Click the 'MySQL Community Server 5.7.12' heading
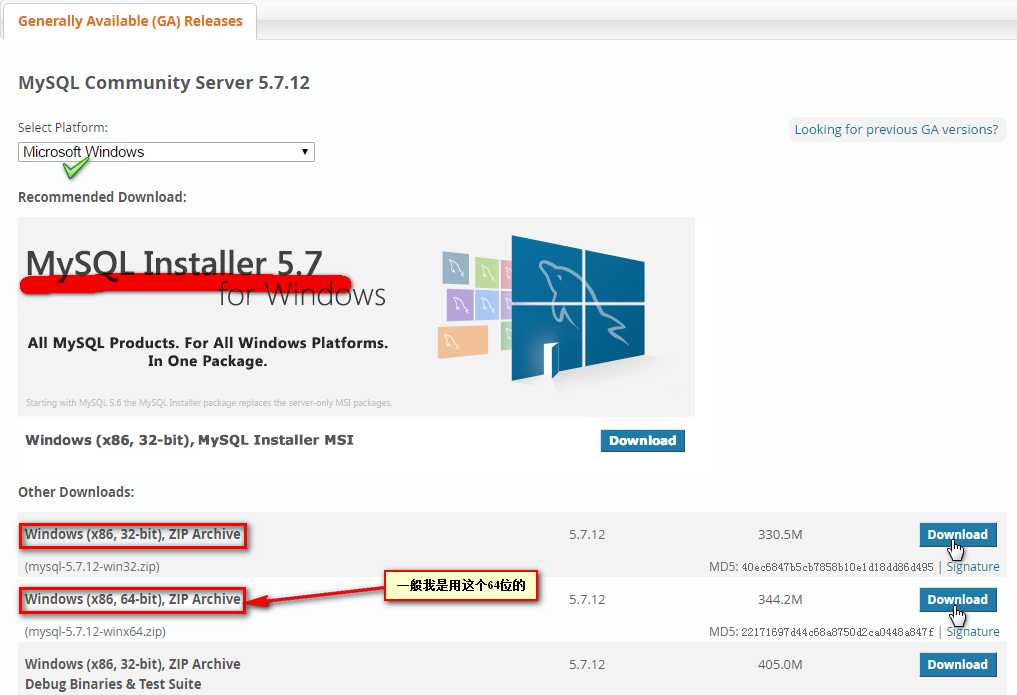 164,82
